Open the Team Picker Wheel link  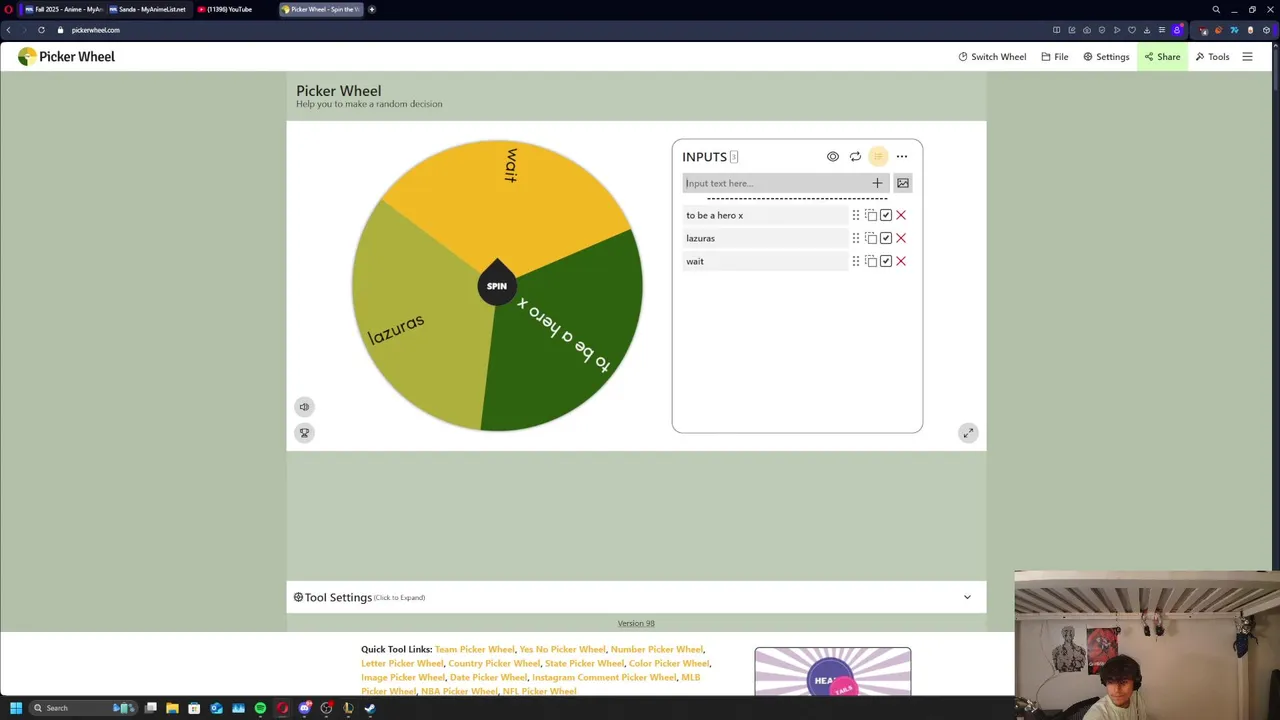[x=474, y=650]
